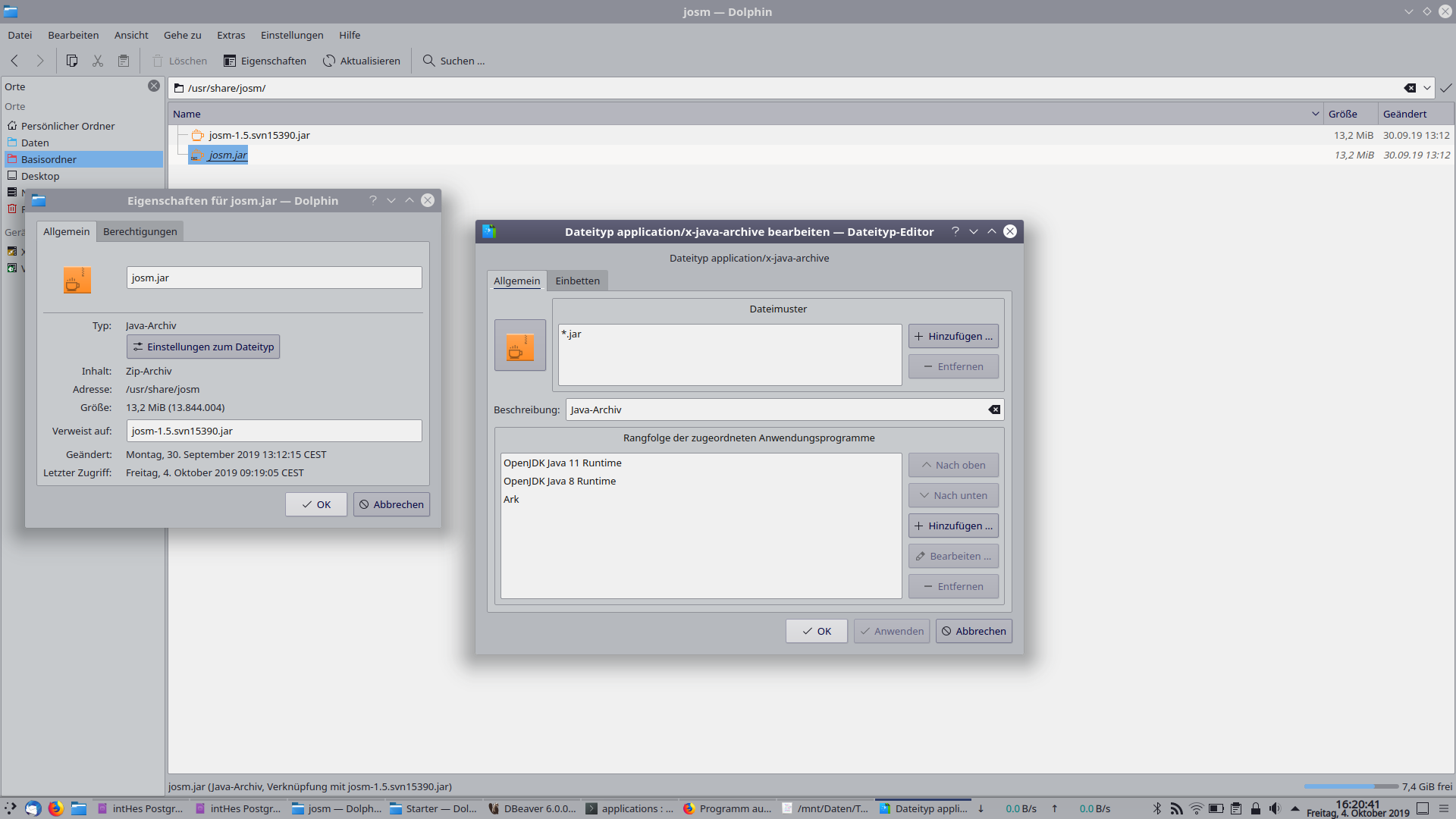Select Persönlicher Ordner in Orte sidebar
This screenshot has width=1456, height=819.
(x=67, y=126)
